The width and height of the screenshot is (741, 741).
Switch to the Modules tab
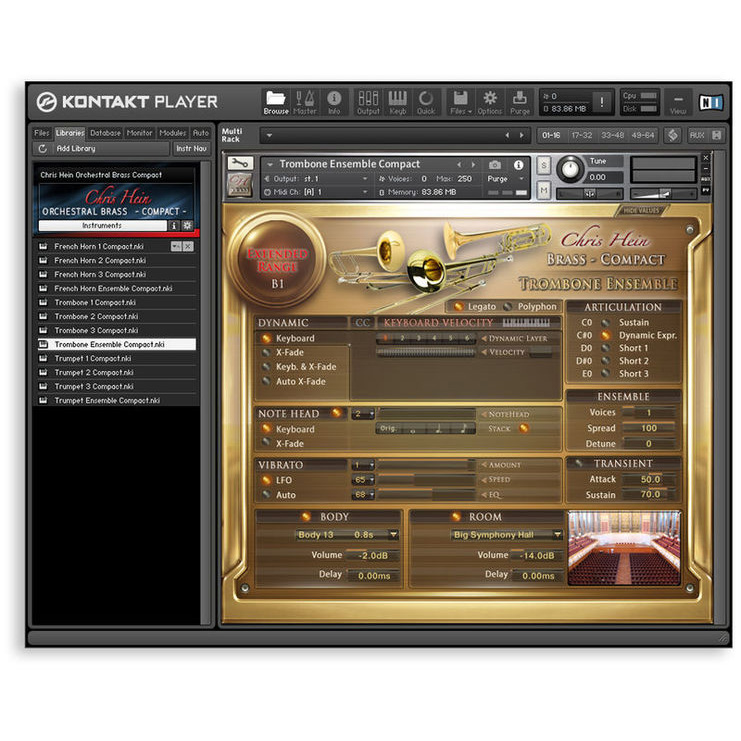click(172, 133)
